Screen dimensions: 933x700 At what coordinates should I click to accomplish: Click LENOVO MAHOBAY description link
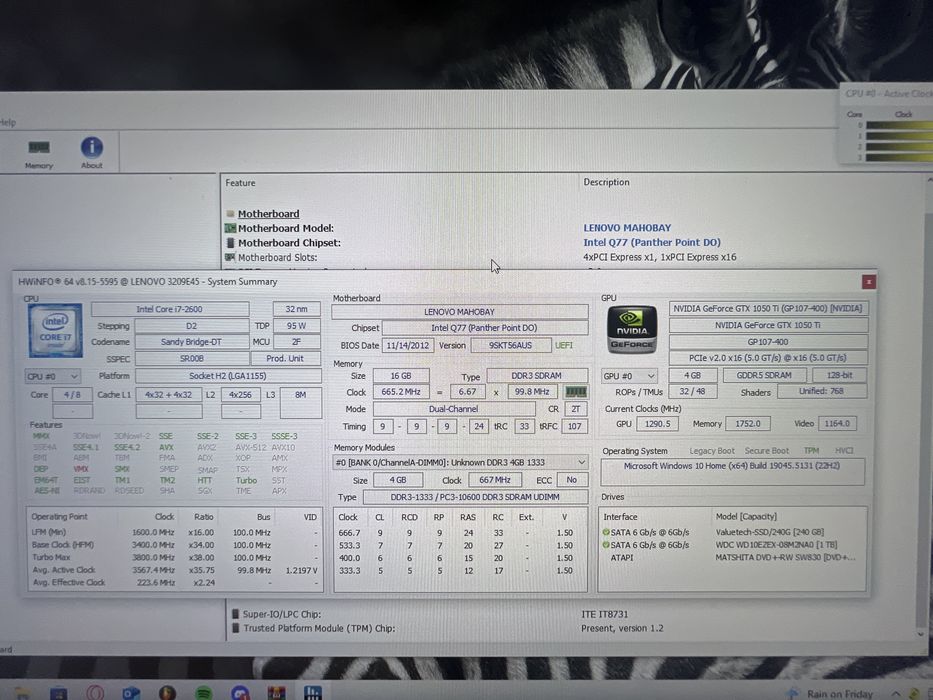tap(627, 228)
